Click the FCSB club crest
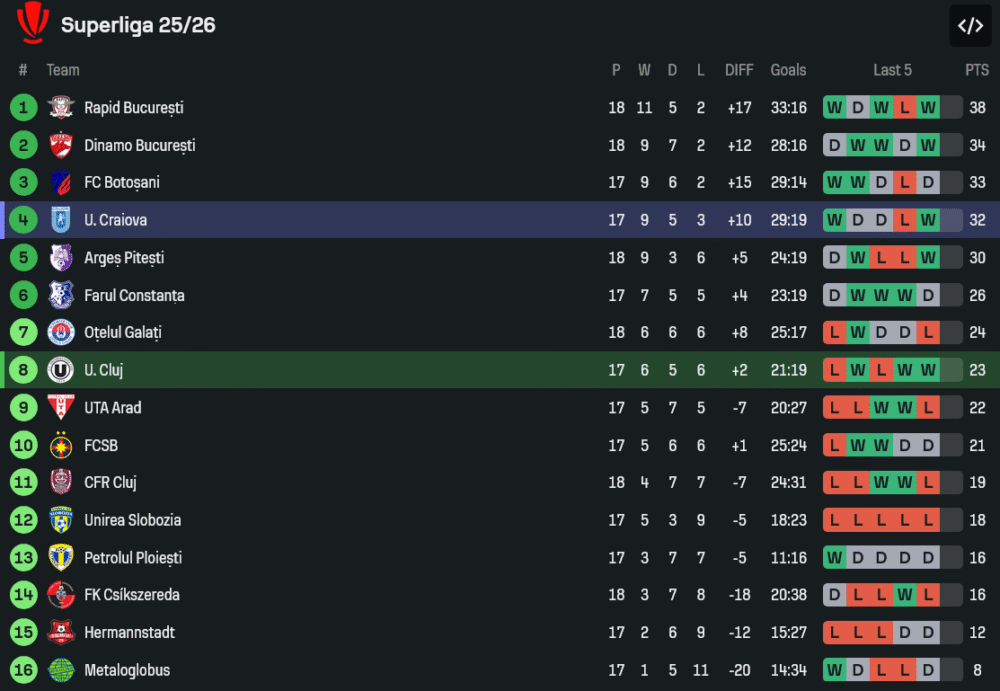 tap(61, 445)
